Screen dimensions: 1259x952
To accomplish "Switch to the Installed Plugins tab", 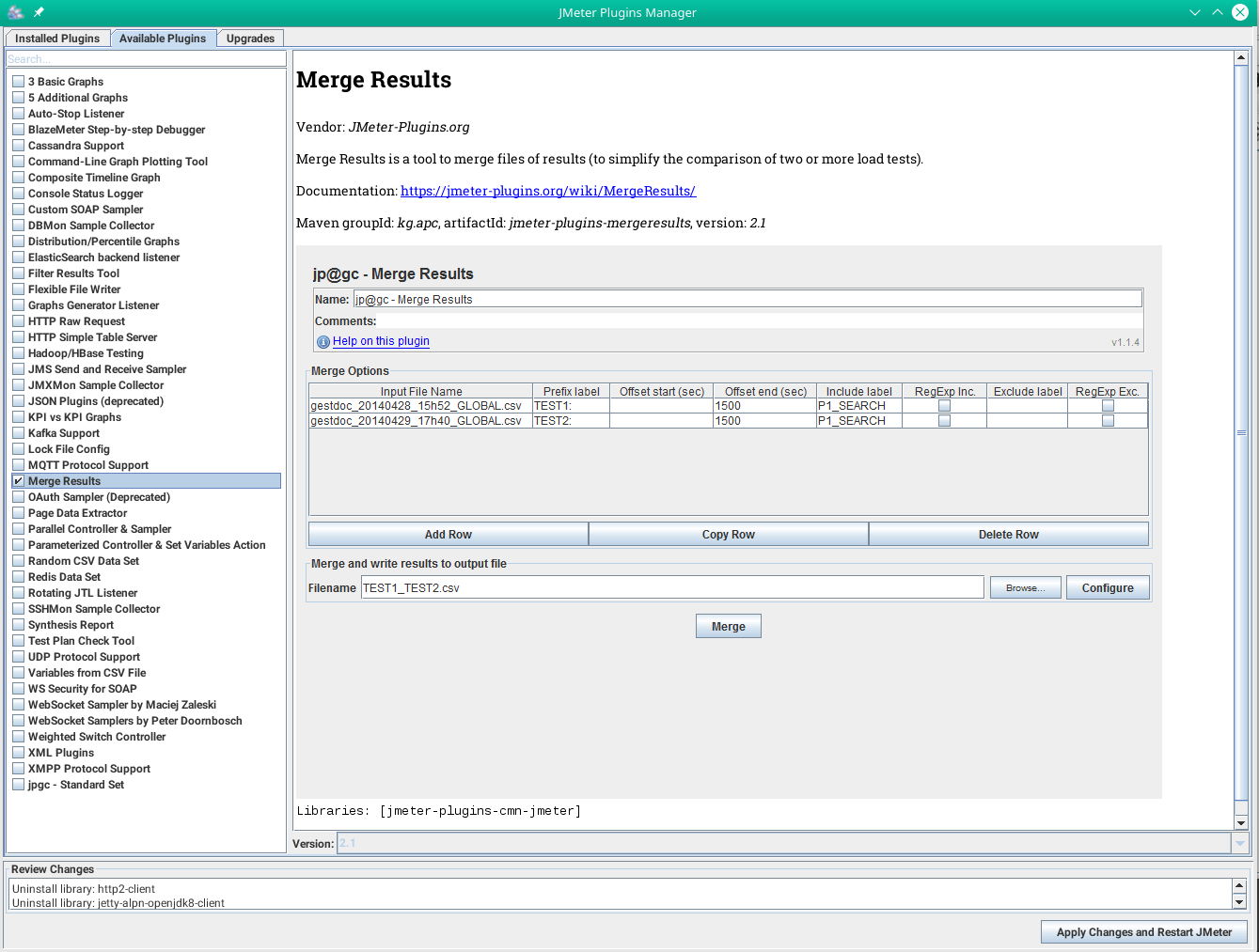I will coord(57,39).
